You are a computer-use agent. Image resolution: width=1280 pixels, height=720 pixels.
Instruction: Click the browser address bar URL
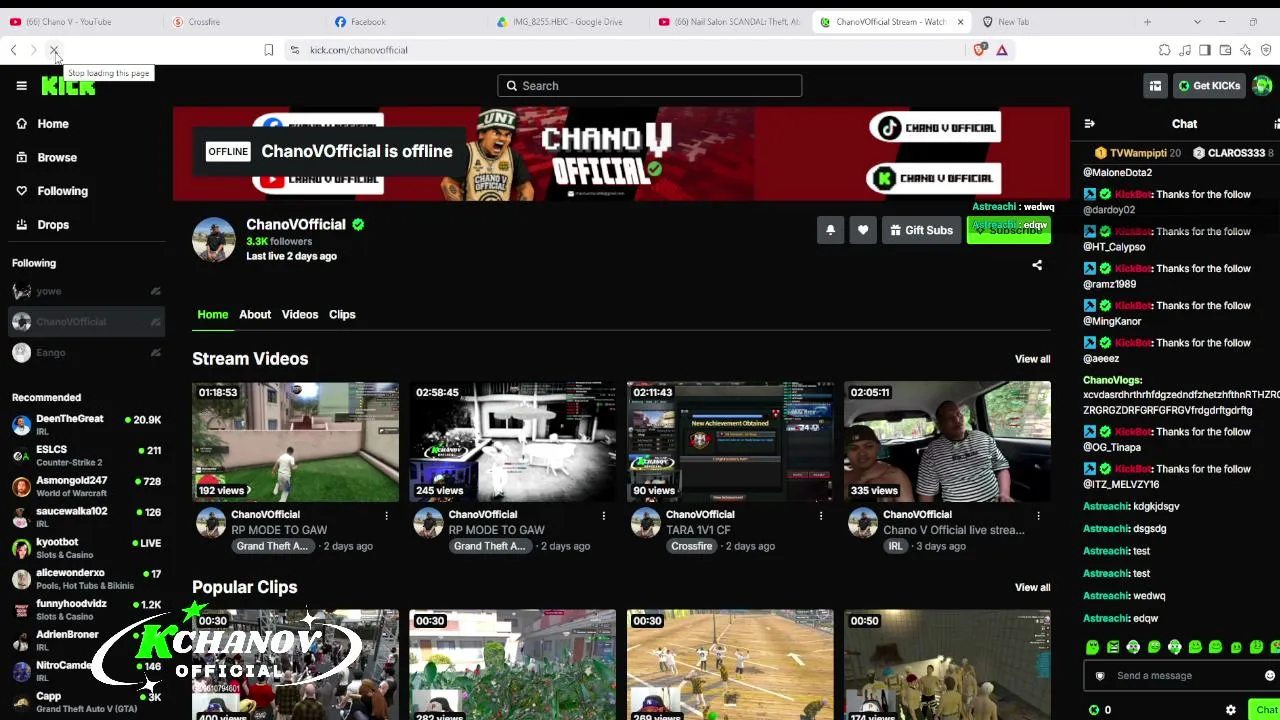click(358, 50)
